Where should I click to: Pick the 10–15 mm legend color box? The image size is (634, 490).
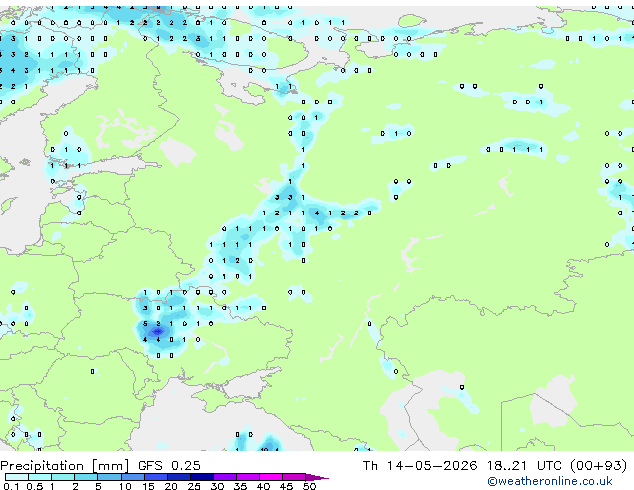tap(132, 477)
